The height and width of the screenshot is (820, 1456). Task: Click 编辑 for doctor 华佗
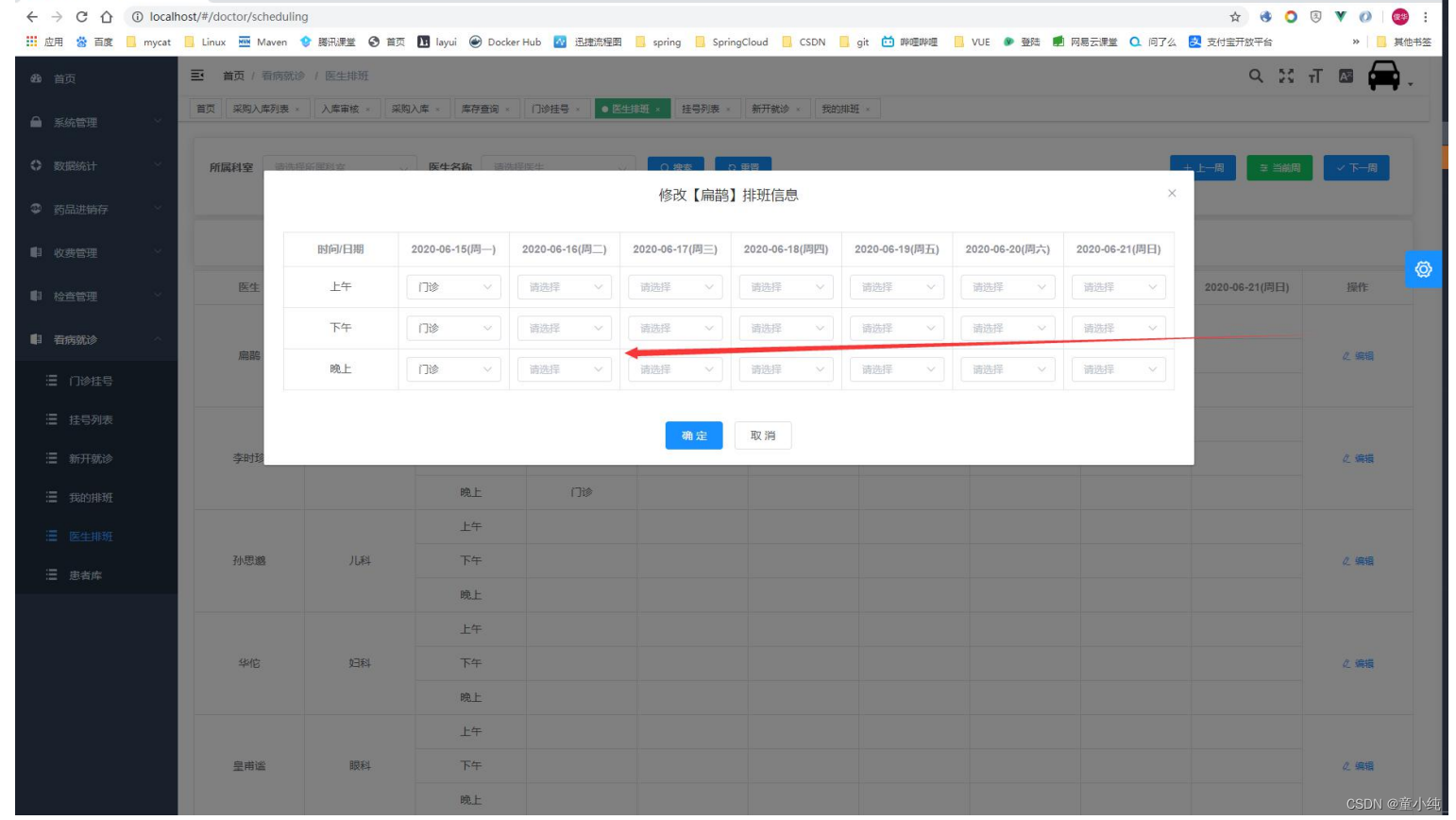pos(1358,663)
